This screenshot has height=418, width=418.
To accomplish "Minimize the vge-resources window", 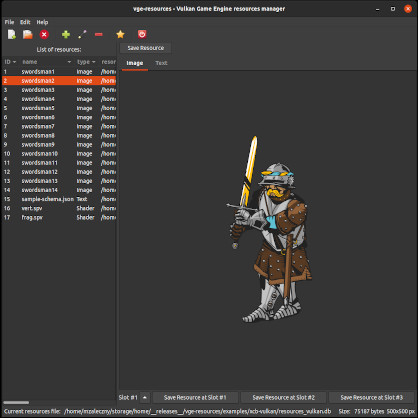I will point(377,9).
